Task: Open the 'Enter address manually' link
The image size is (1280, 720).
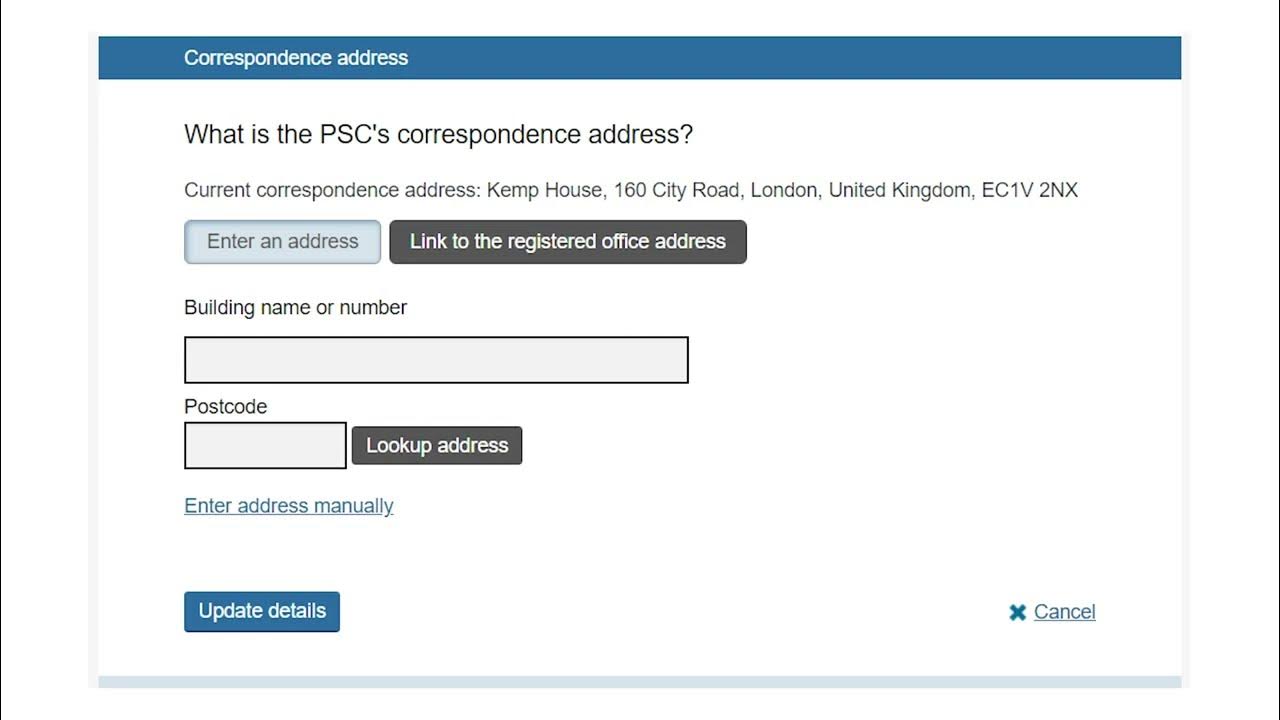Action: 289,506
